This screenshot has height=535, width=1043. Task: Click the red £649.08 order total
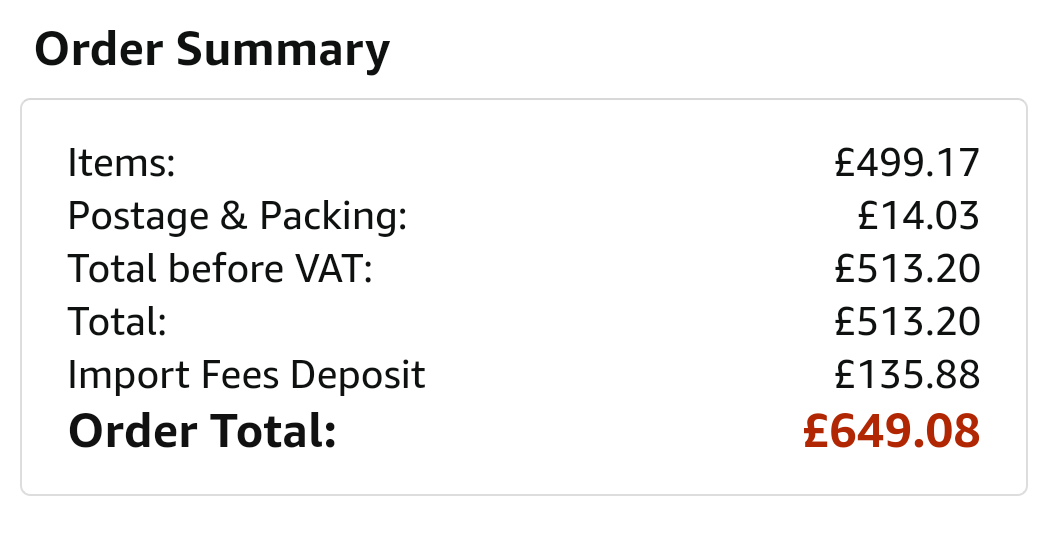tap(892, 431)
